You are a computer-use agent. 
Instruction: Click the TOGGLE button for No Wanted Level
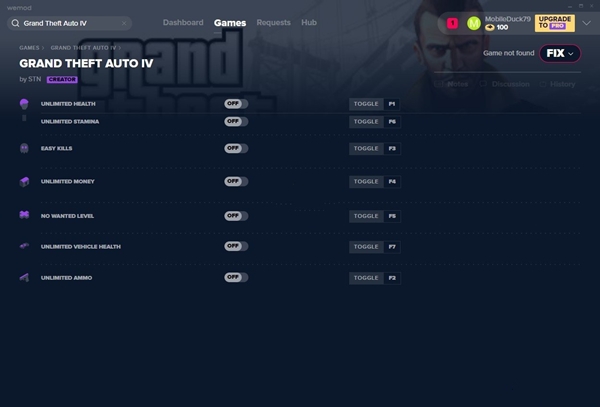(366, 216)
